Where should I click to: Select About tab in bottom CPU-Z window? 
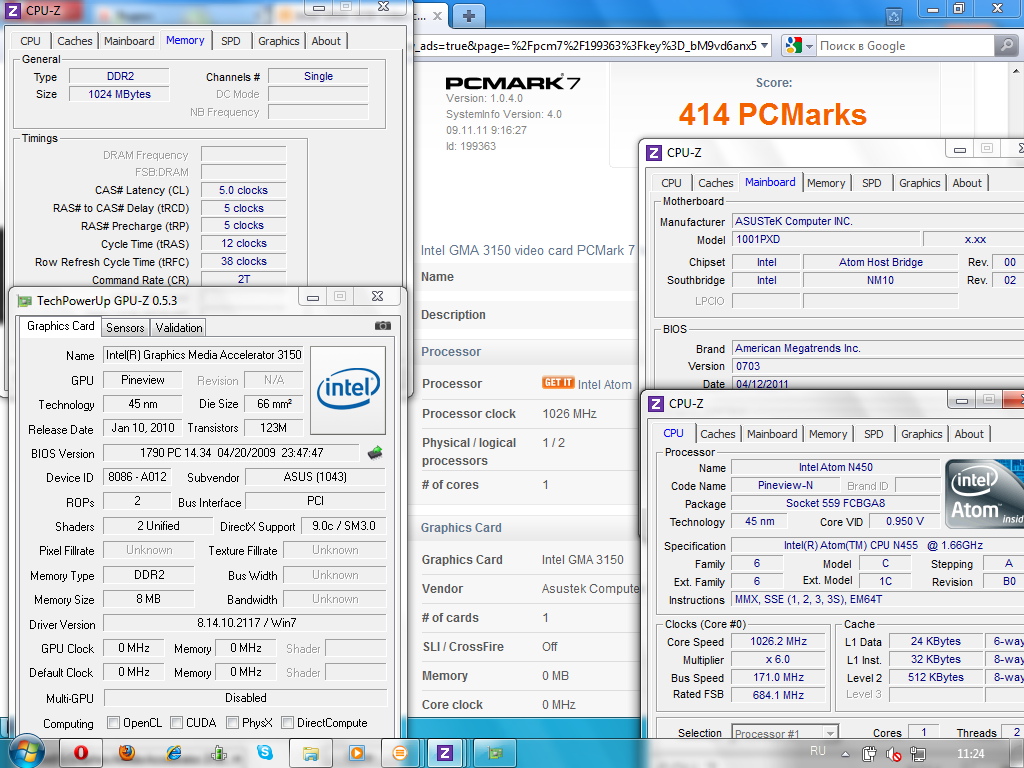click(968, 434)
